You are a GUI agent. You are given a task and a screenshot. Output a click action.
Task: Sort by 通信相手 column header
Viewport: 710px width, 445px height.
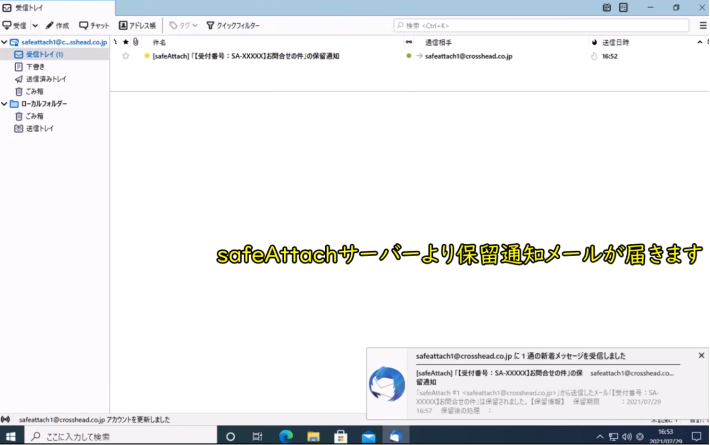click(x=438, y=43)
